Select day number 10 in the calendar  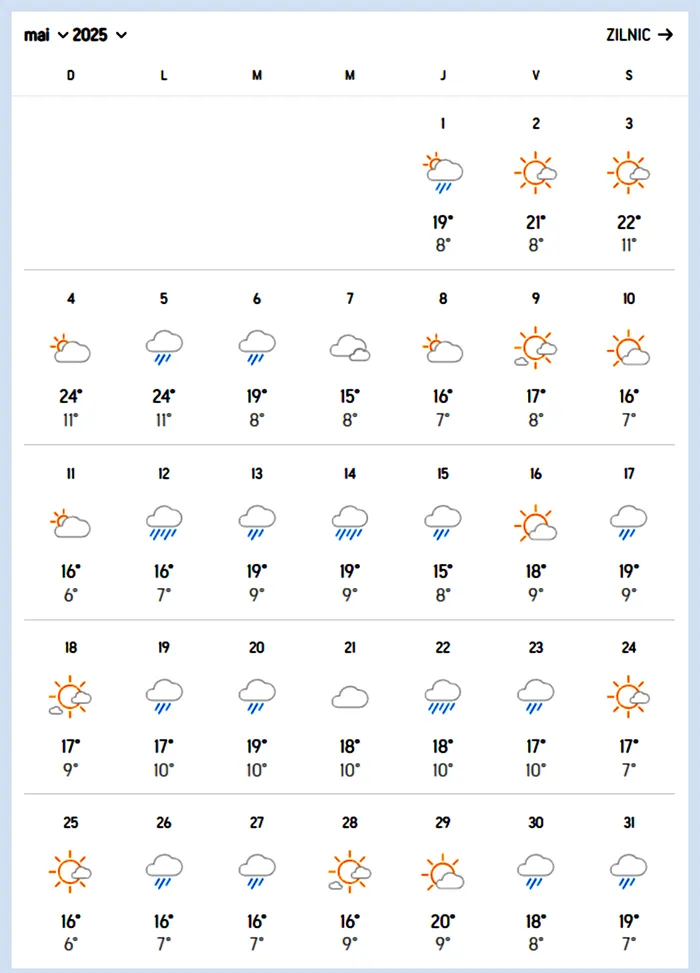point(628,299)
